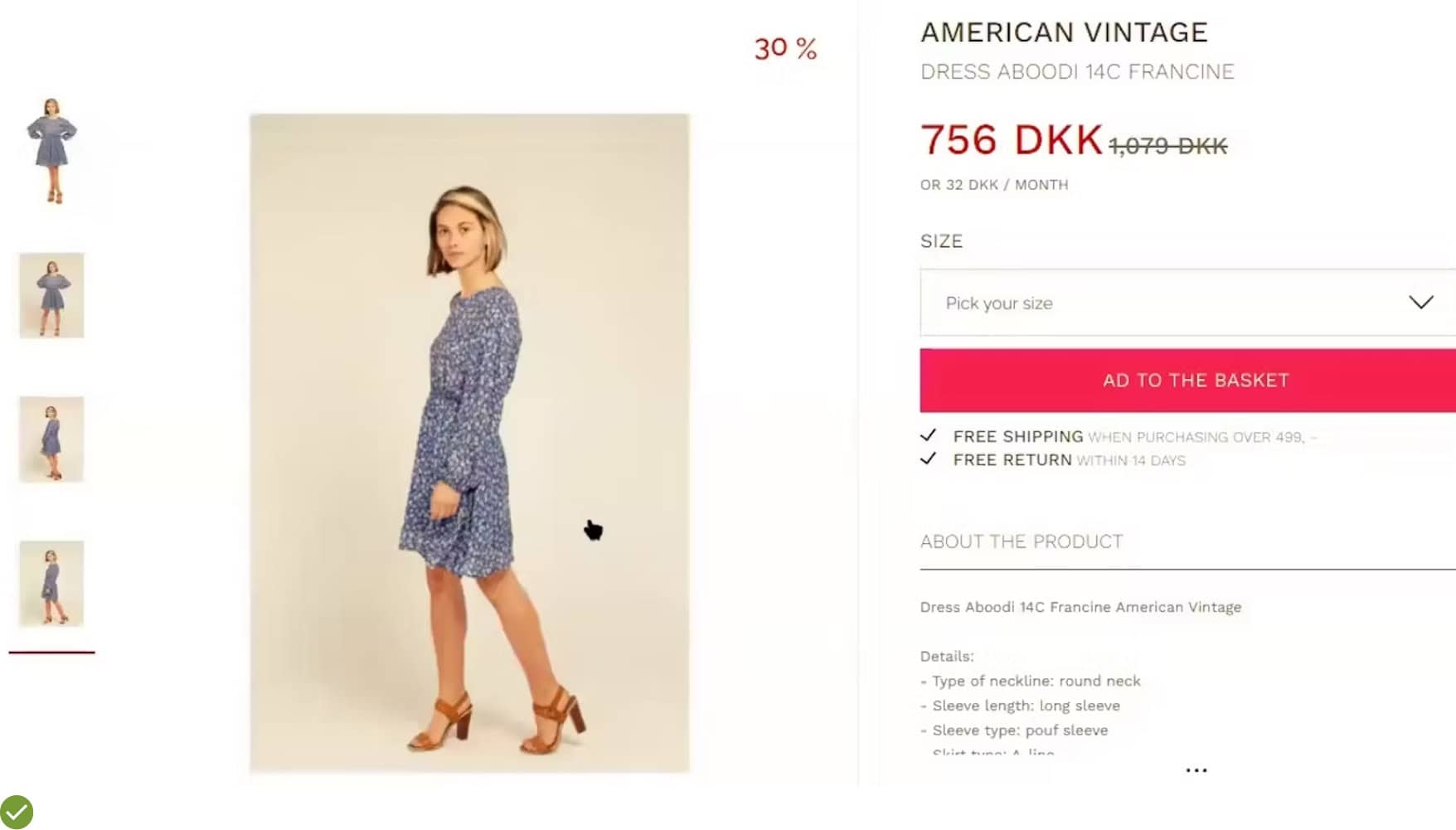
Task: Select the third dress thumbnail
Action: click(51, 439)
